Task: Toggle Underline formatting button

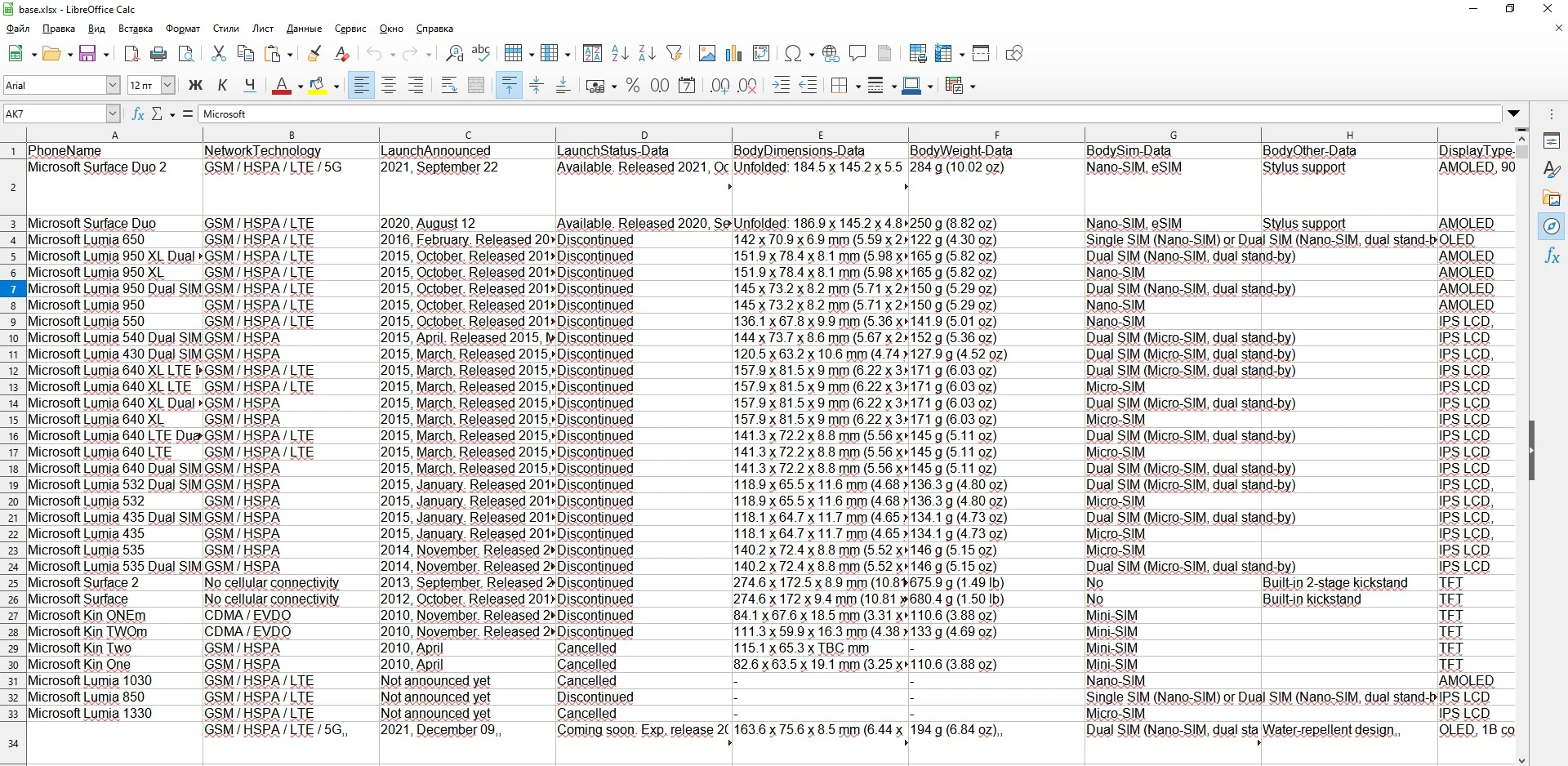Action: point(250,86)
